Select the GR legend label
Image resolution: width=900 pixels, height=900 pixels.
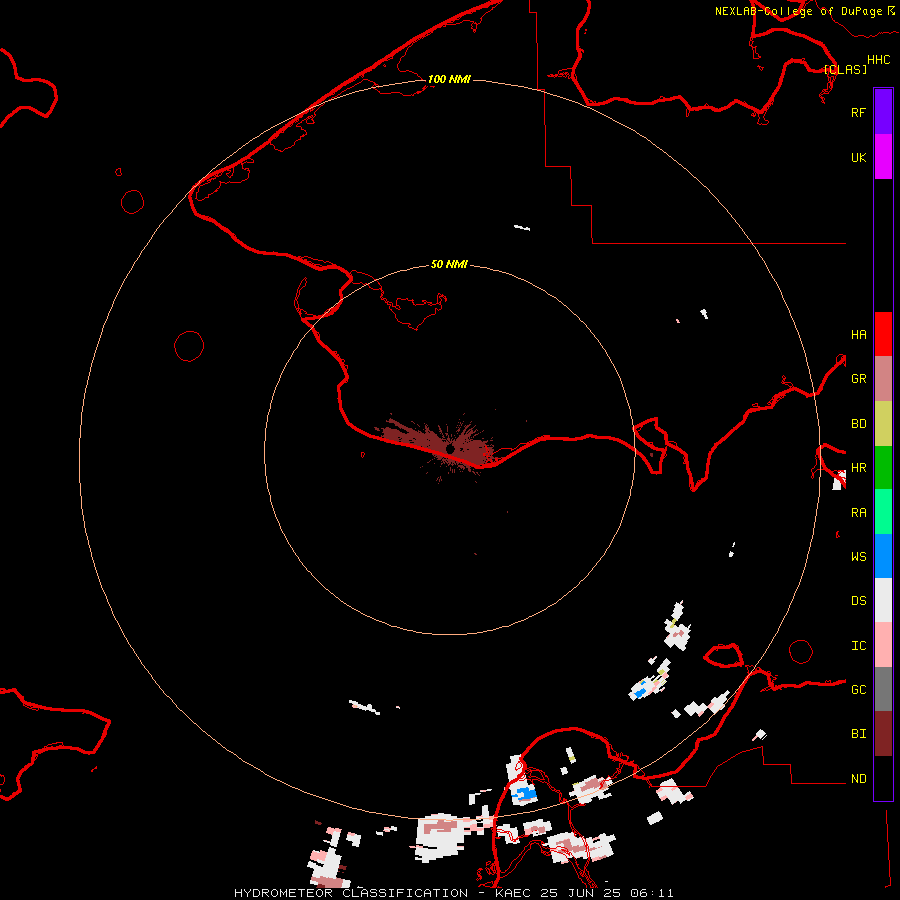(858, 379)
